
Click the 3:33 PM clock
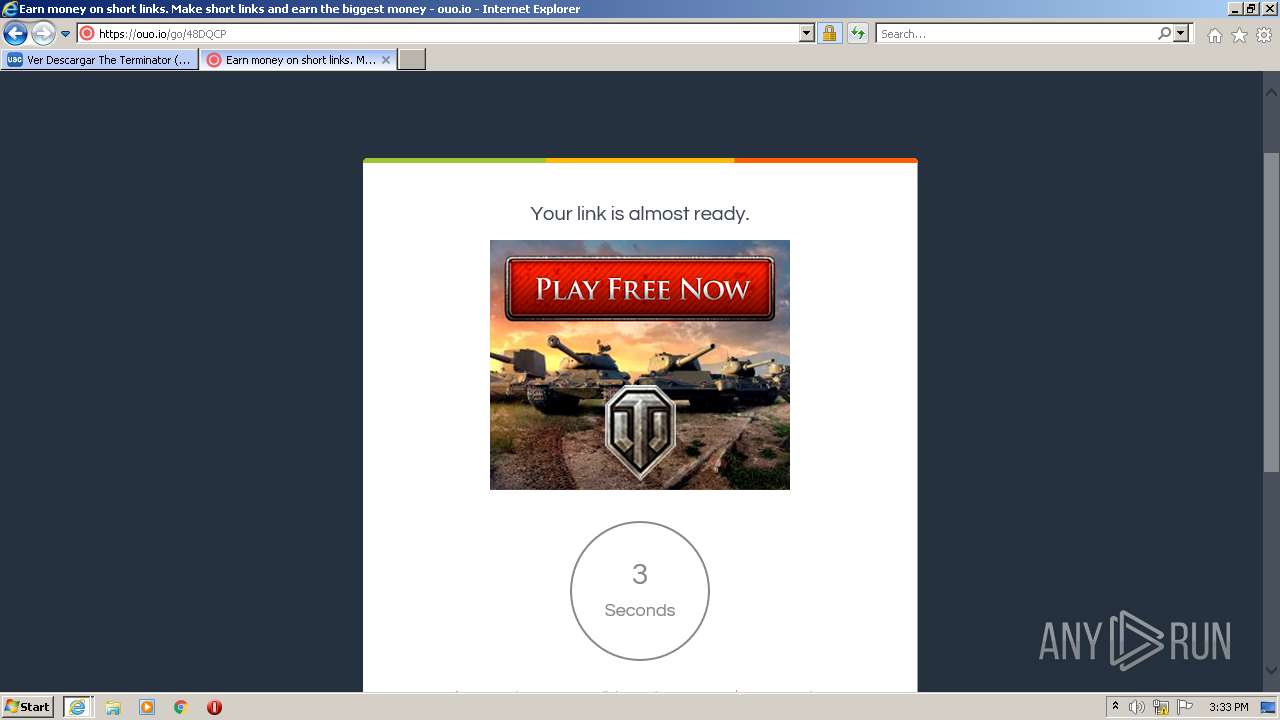[x=1229, y=707]
